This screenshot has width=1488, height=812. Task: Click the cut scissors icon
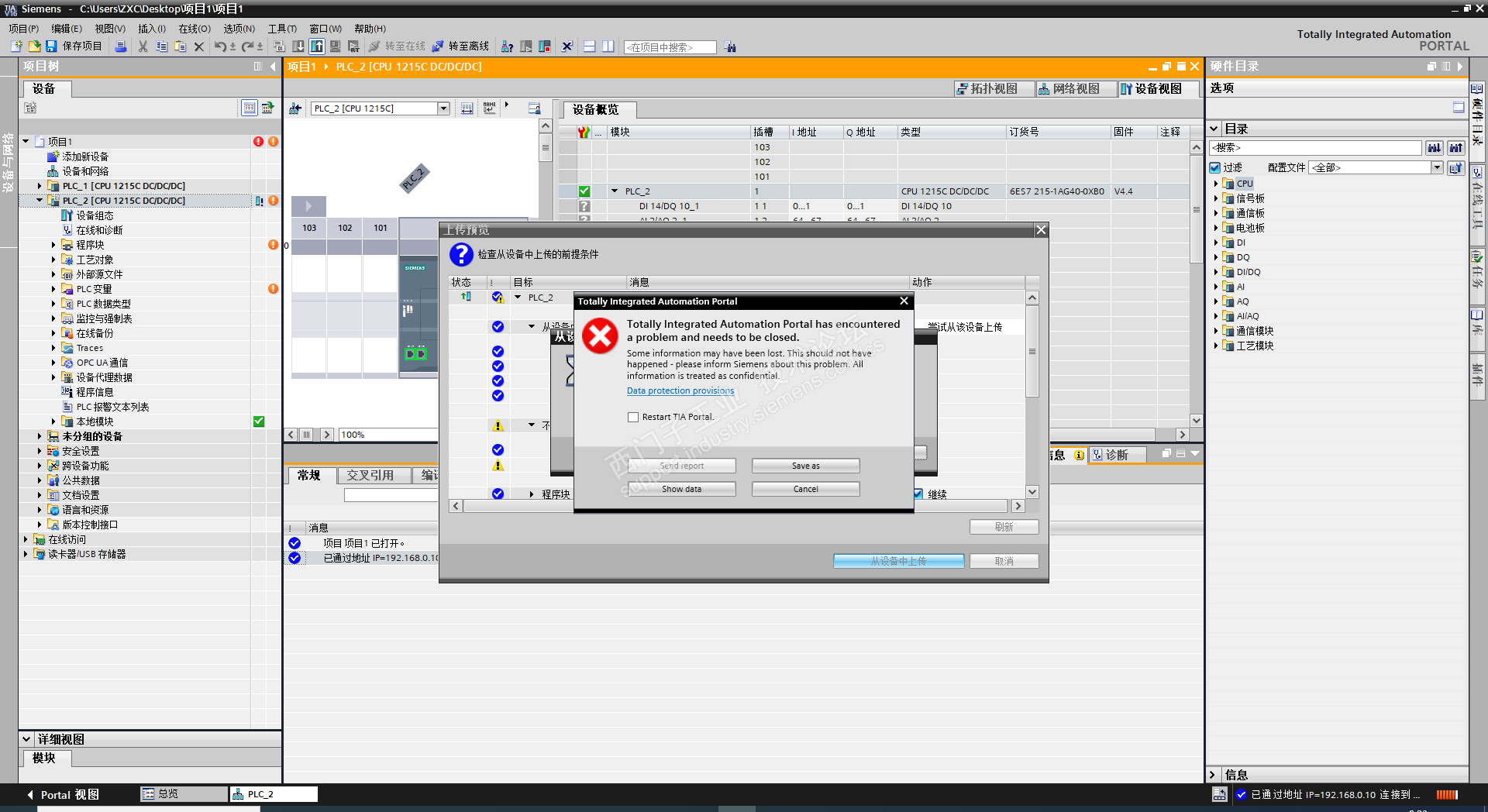pyautogui.click(x=143, y=46)
